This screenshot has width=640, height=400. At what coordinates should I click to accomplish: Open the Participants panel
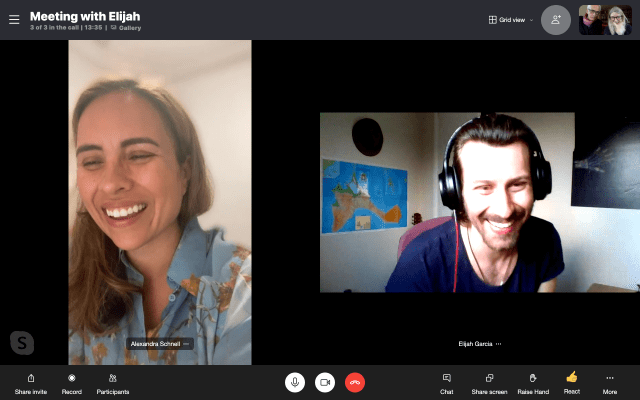coord(112,378)
